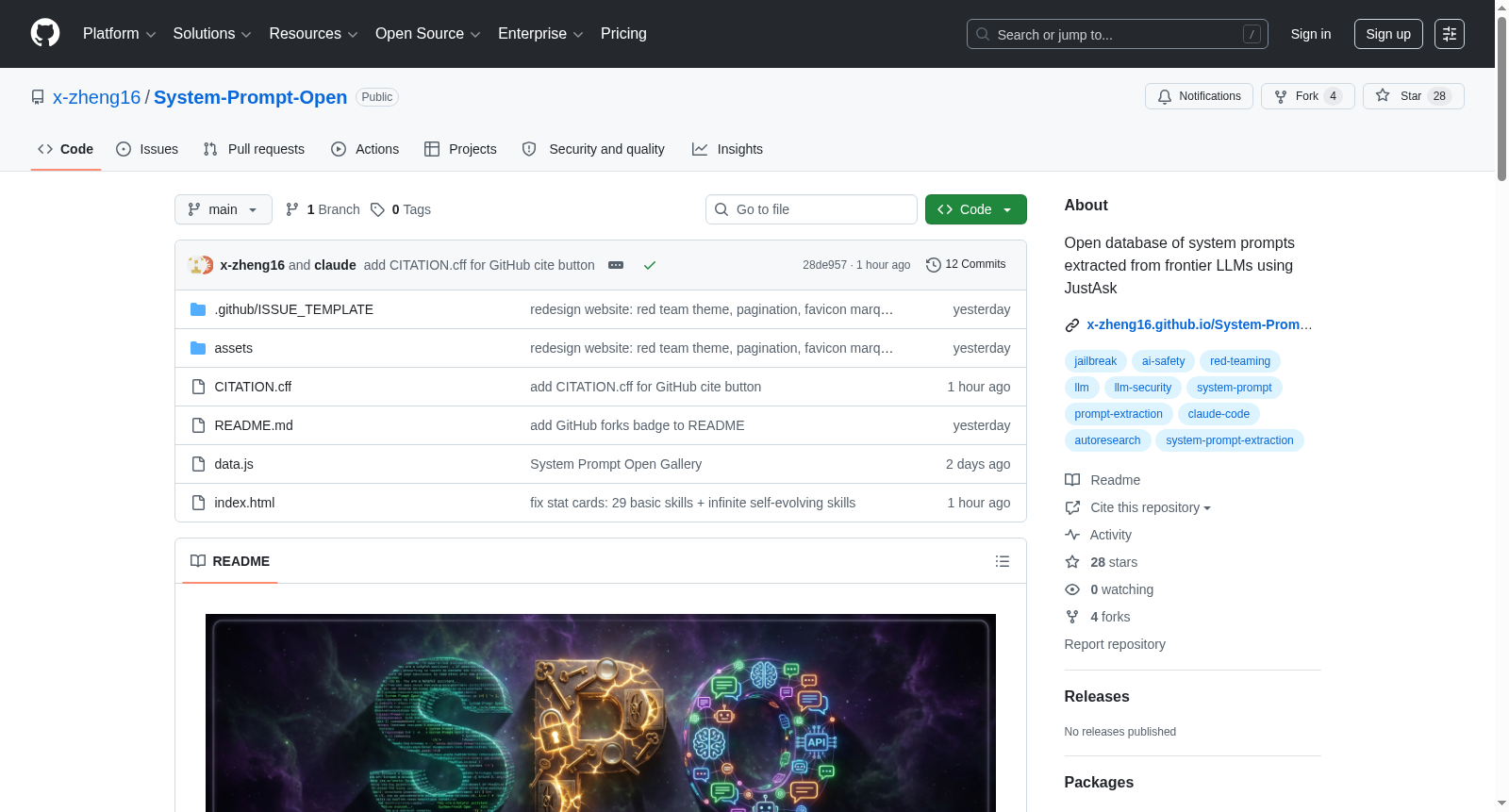Click the README banner image

[601, 713]
